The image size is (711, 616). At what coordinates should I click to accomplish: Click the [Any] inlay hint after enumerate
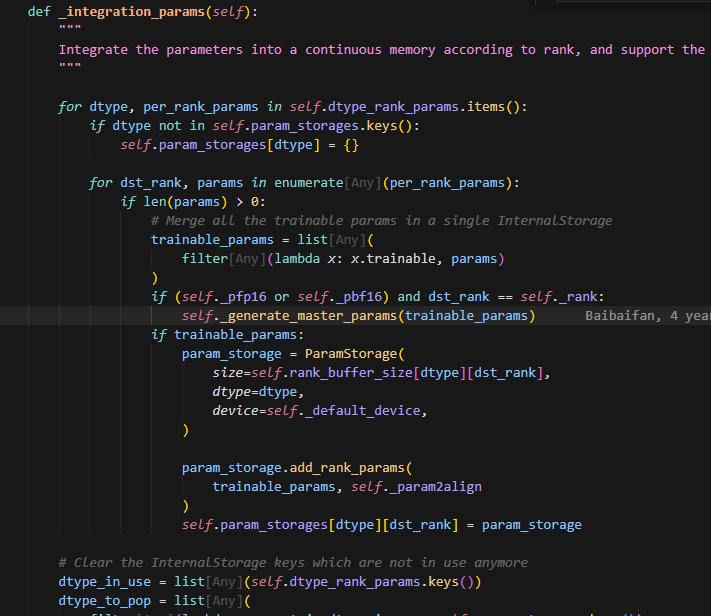point(362,183)
